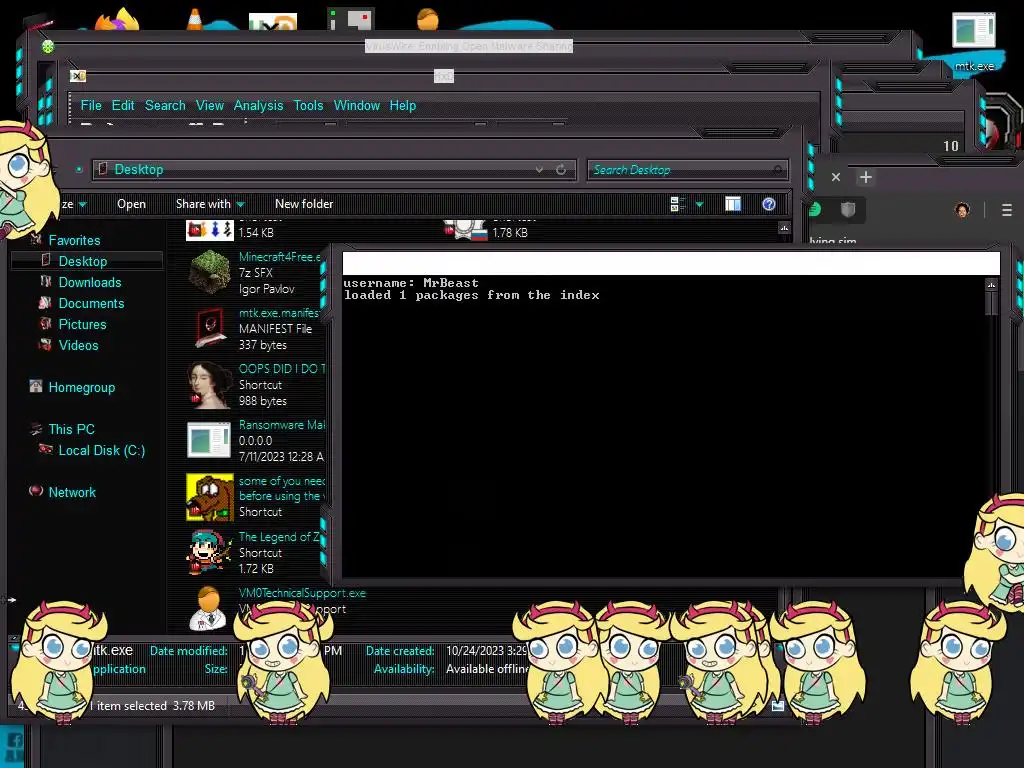Open Downloads in navigation pane

tap(90, 282)
